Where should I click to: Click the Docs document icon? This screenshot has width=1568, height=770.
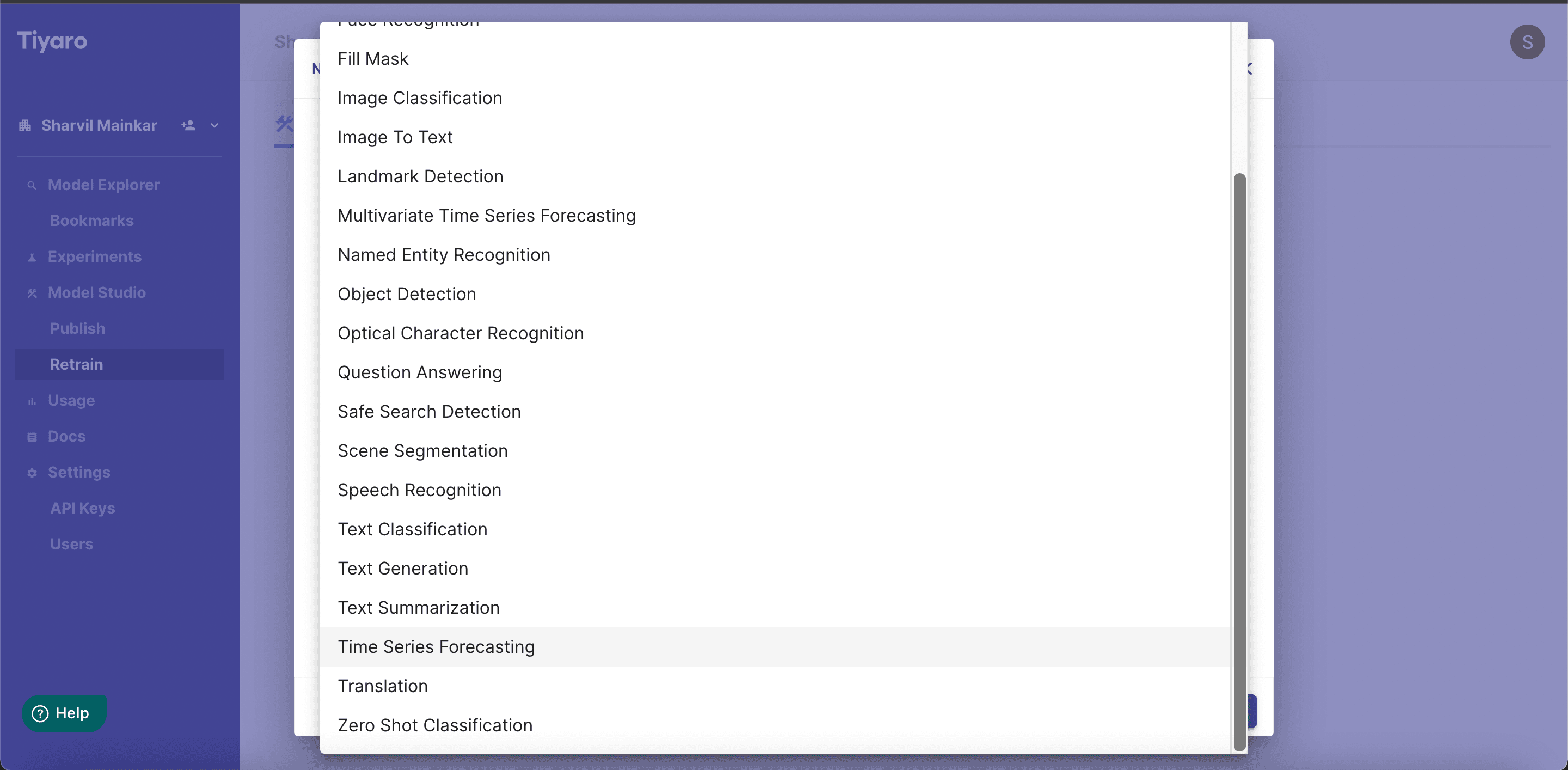(x=32, y=438)
